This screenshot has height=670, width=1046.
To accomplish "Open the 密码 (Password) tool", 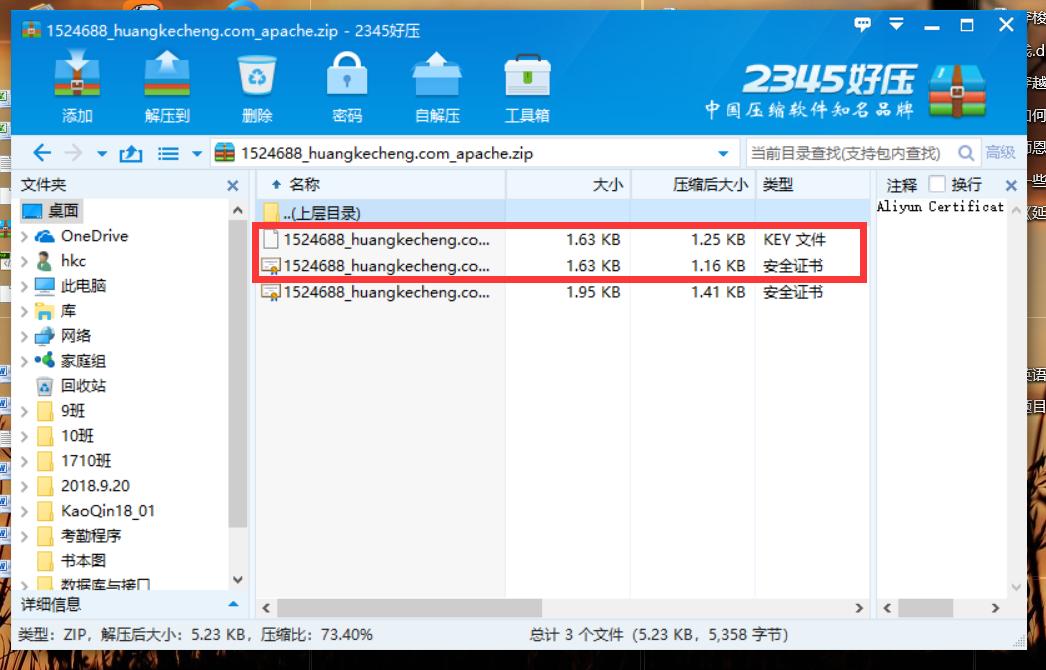I will [x=346, y=80].
